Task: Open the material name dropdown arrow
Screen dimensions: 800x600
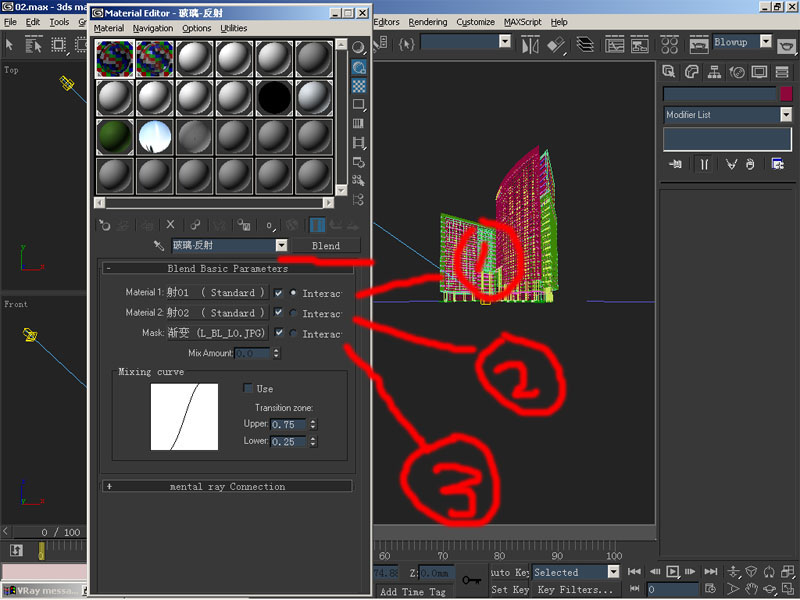Action: pos(282,245)
